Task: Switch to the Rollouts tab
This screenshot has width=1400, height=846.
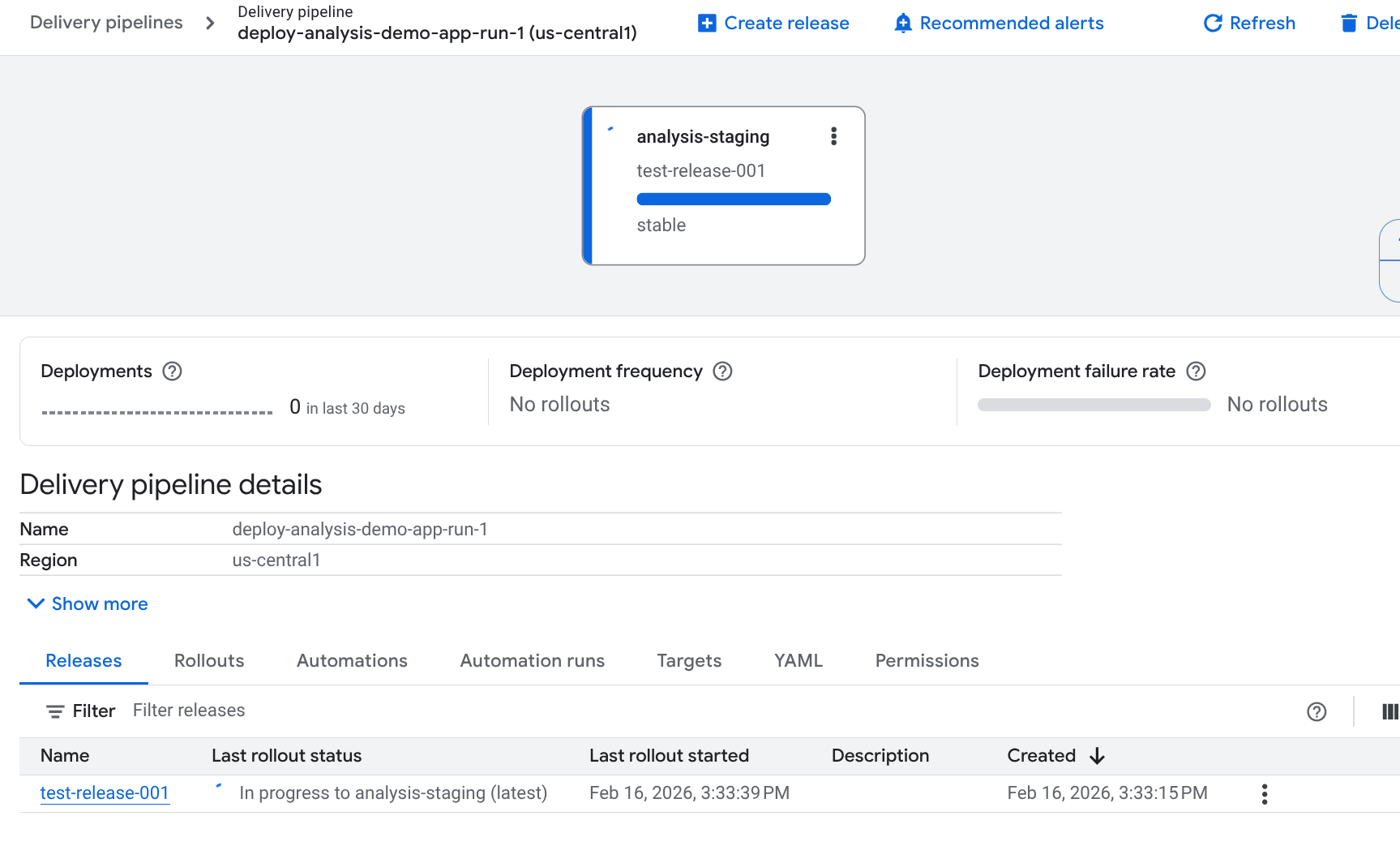Action: [x=209, y=660]
